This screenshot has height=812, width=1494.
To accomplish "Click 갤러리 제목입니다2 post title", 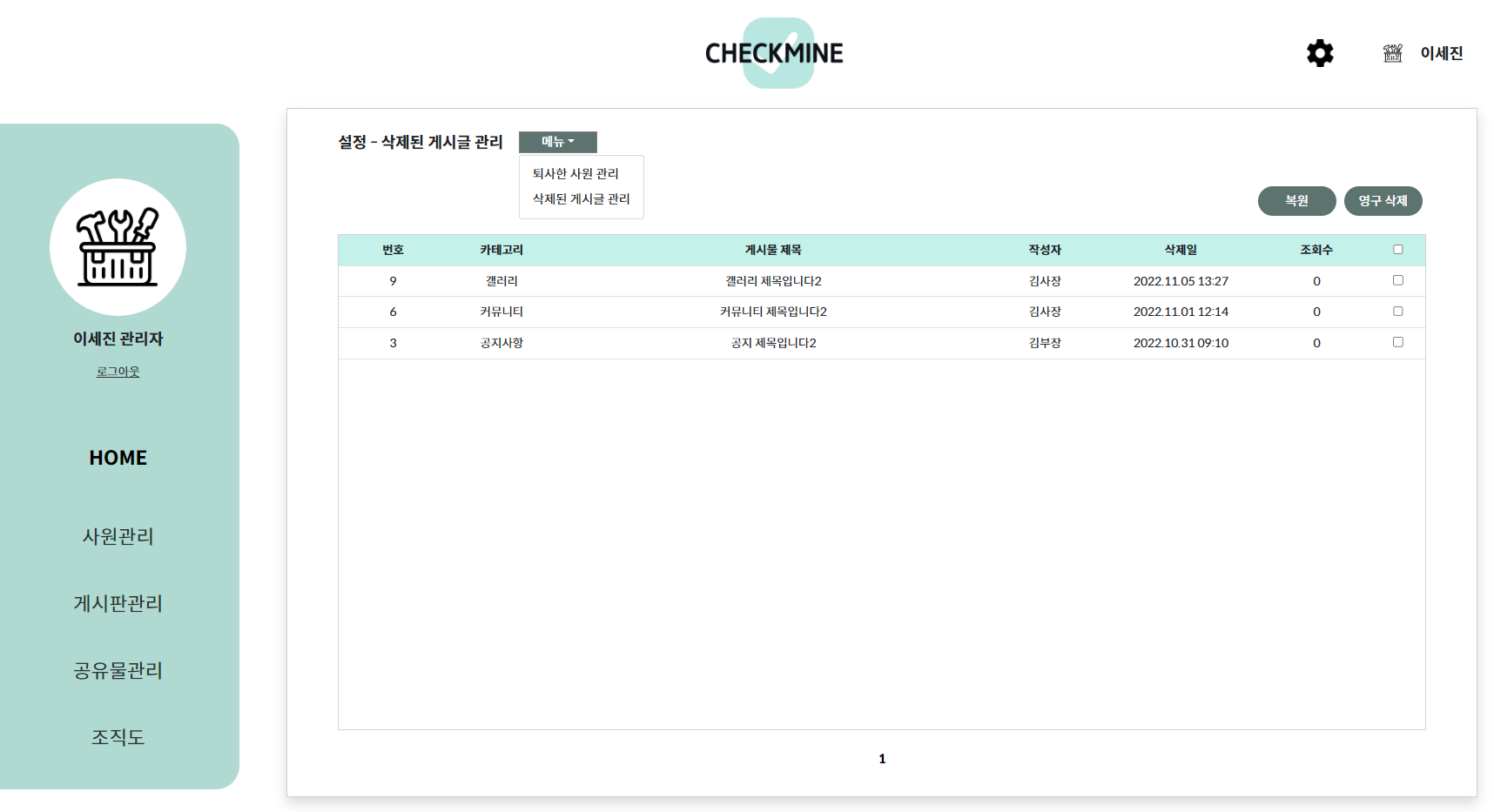I will coord(773,281).
